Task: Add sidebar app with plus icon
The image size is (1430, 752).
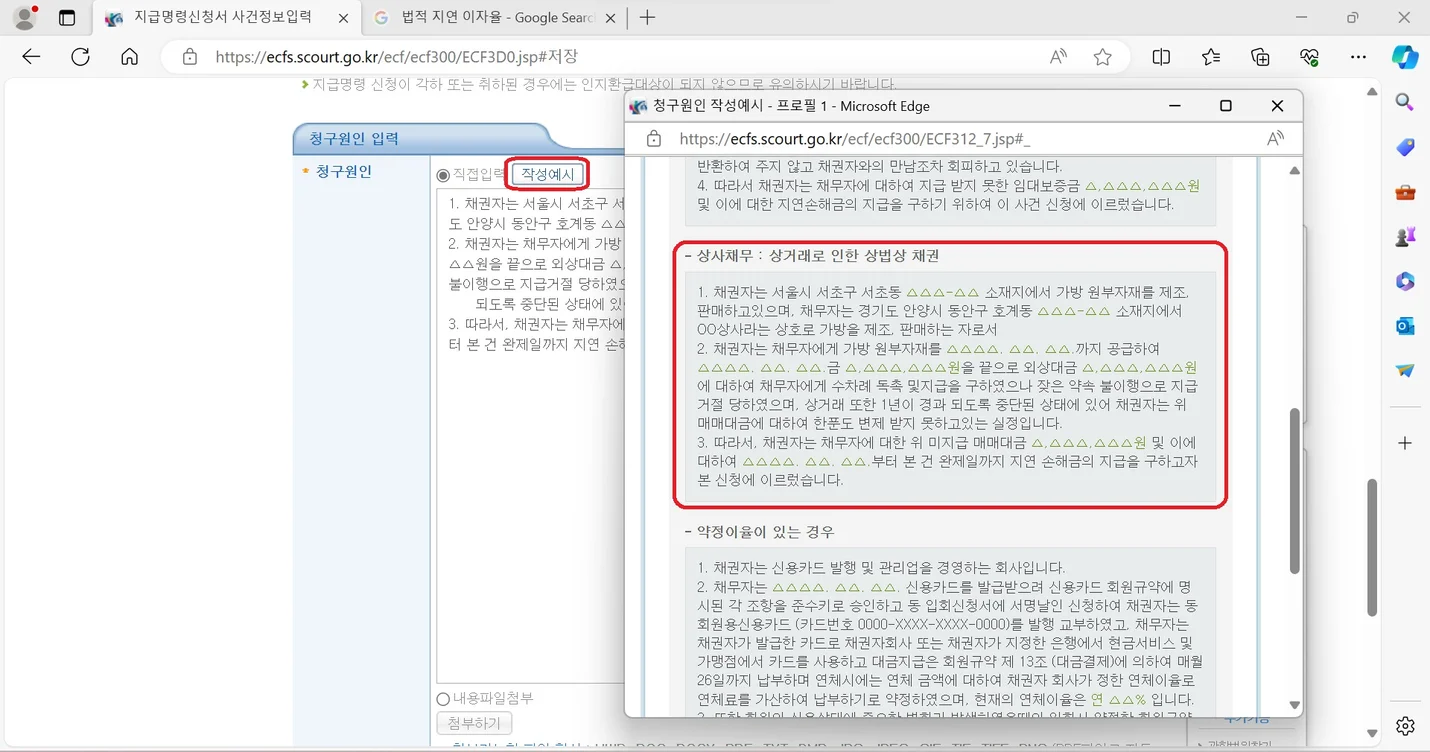Action: point(1405,443)
